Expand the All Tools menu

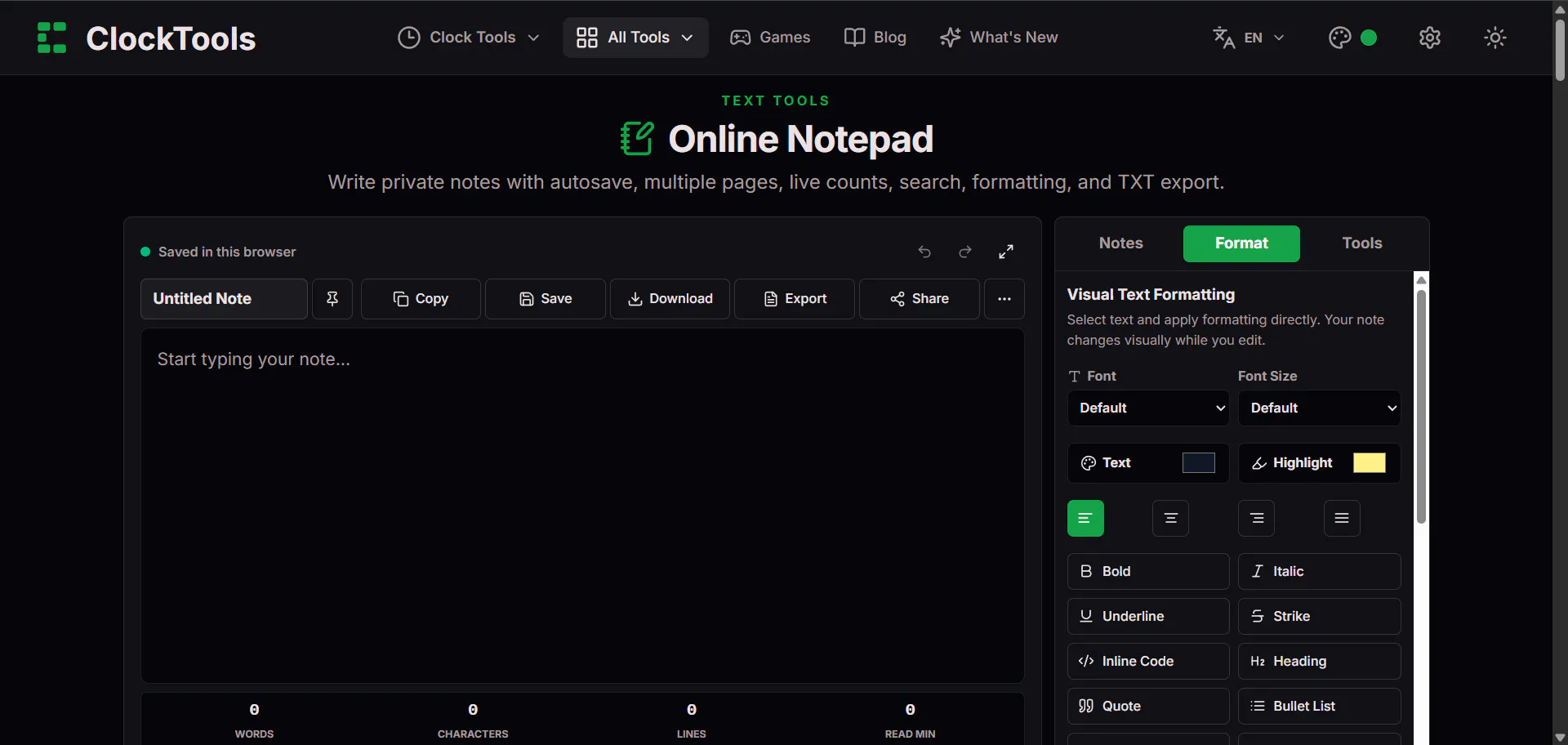coord(635,38)
